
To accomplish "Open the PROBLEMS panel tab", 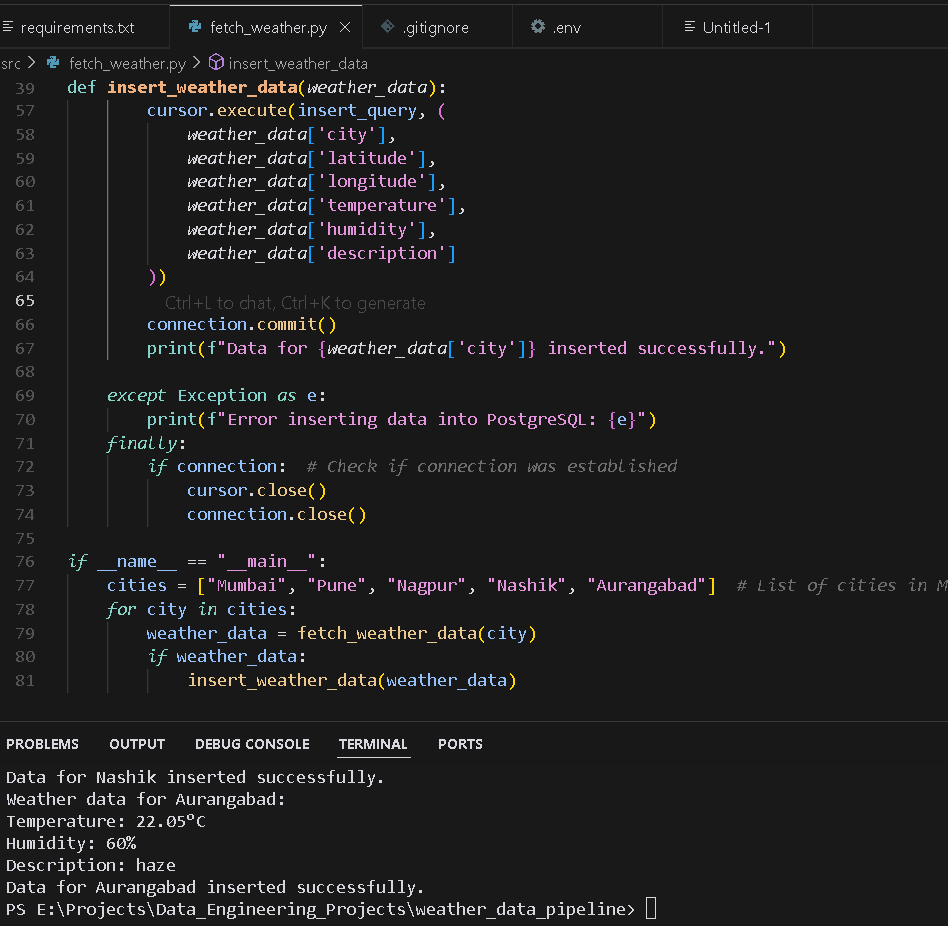I will click(x=42, y=744).
